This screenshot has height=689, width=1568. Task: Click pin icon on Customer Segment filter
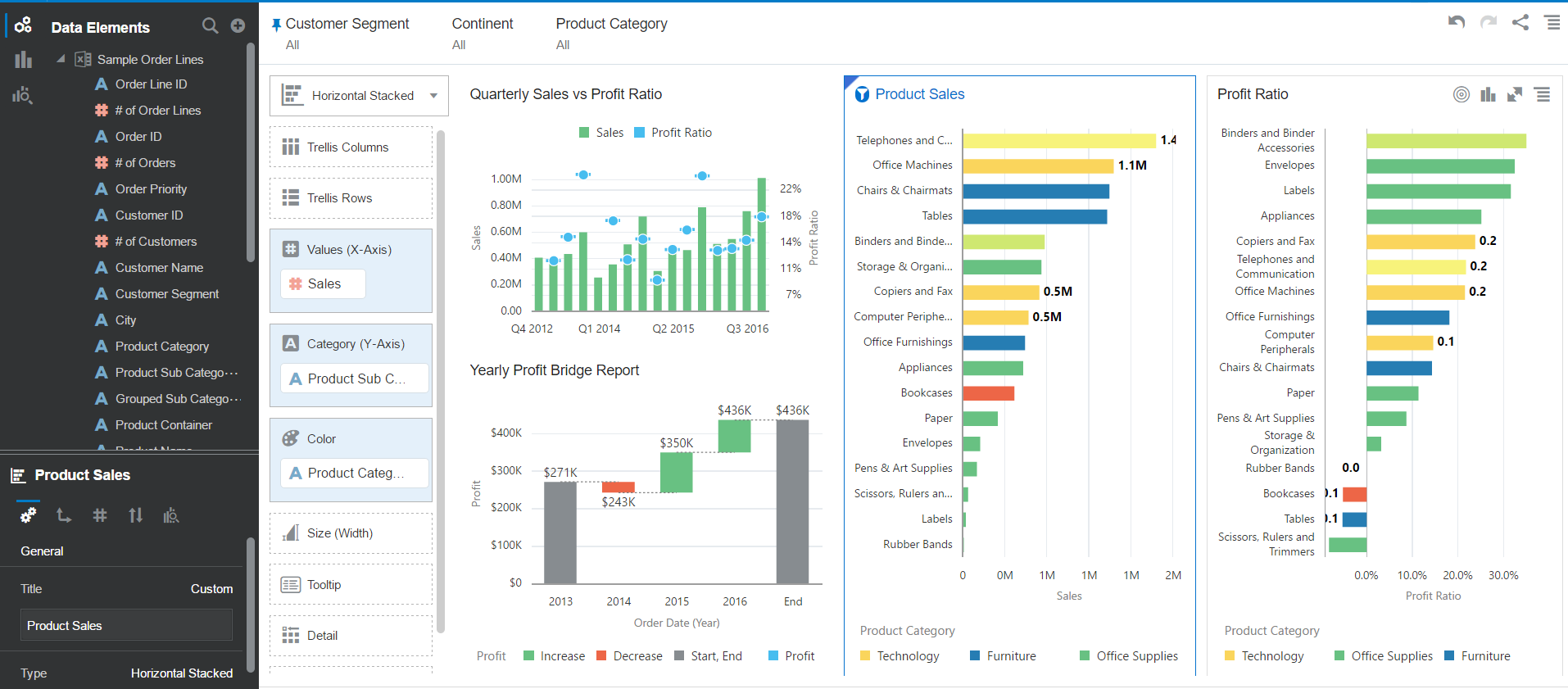pos(276,25)
